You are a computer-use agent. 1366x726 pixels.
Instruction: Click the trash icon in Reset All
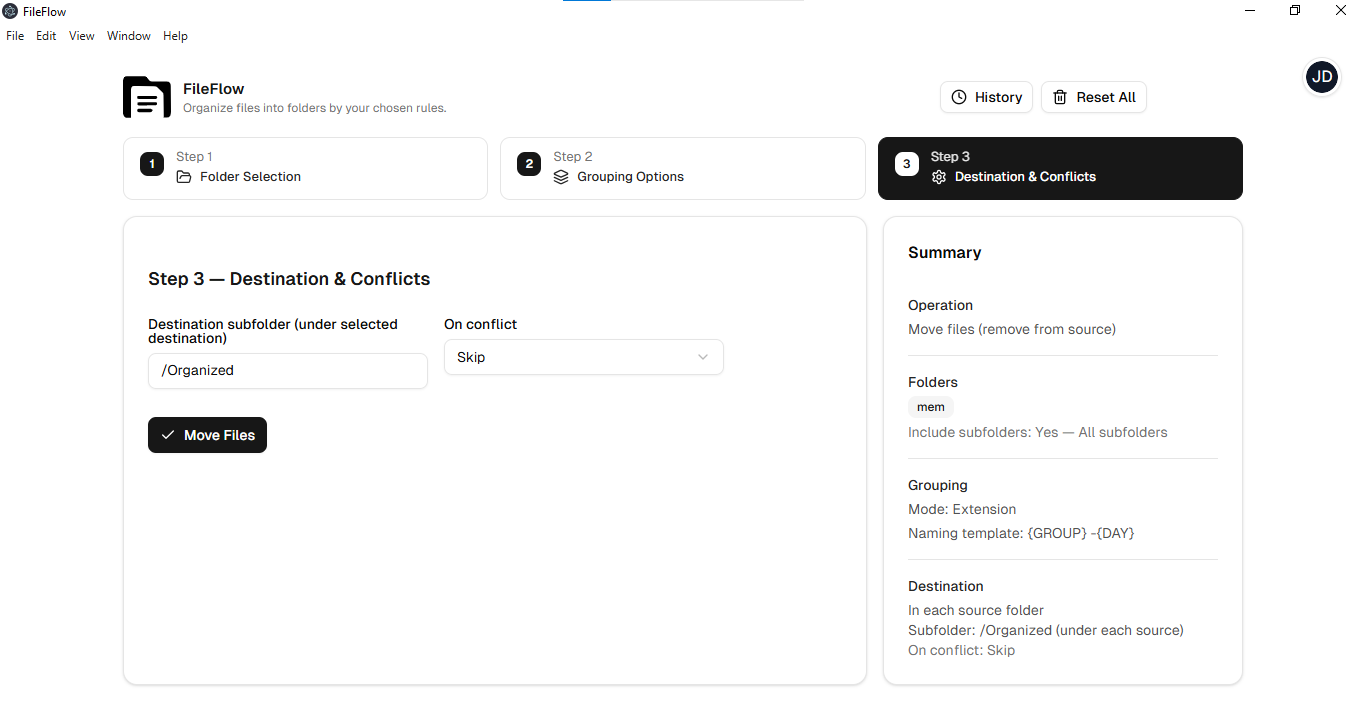tap(1060, 97)
